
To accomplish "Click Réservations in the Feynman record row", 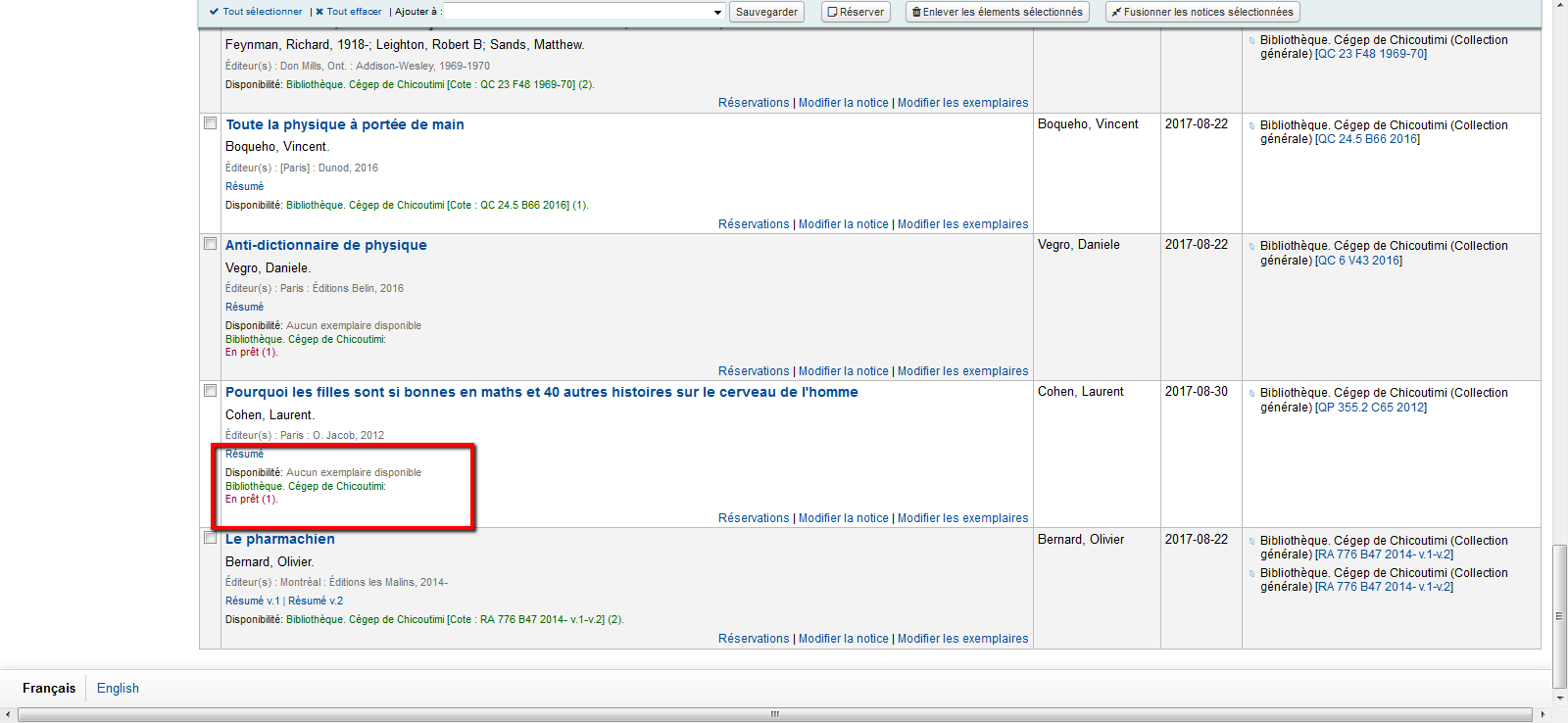I will pos(754,103).
